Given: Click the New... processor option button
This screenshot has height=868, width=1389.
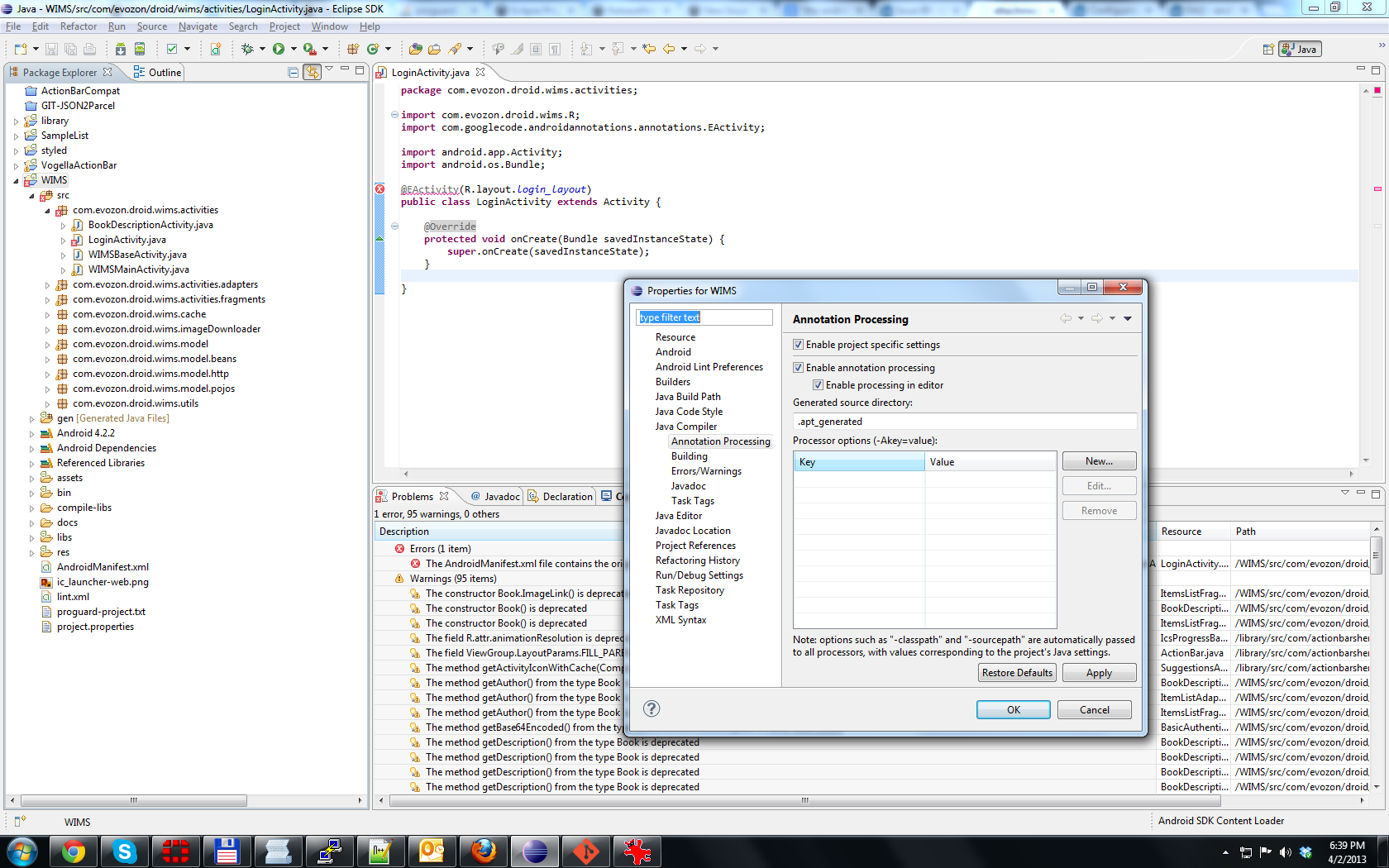Looking at the screenshot, I should coord(1099,461).
